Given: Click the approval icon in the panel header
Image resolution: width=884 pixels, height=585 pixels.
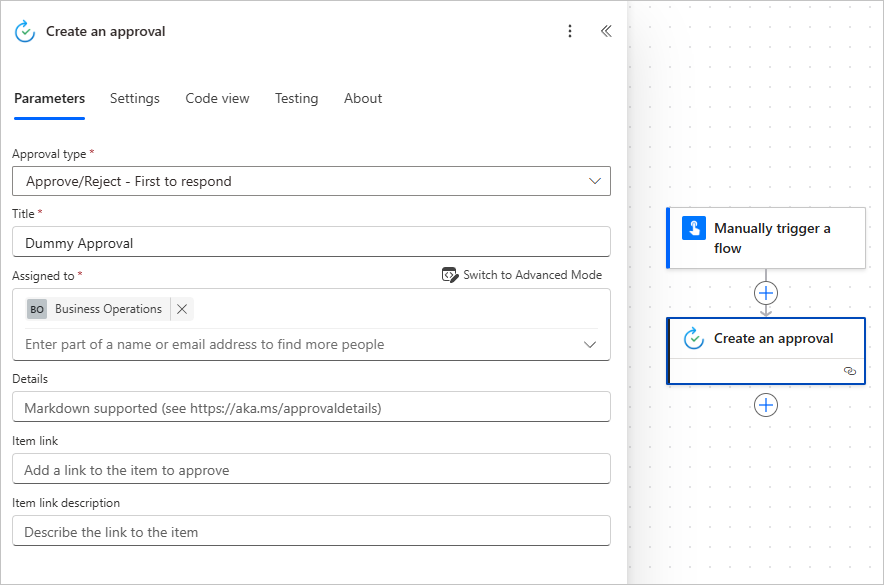Looking at the screenshot, I should click(25, 32).
